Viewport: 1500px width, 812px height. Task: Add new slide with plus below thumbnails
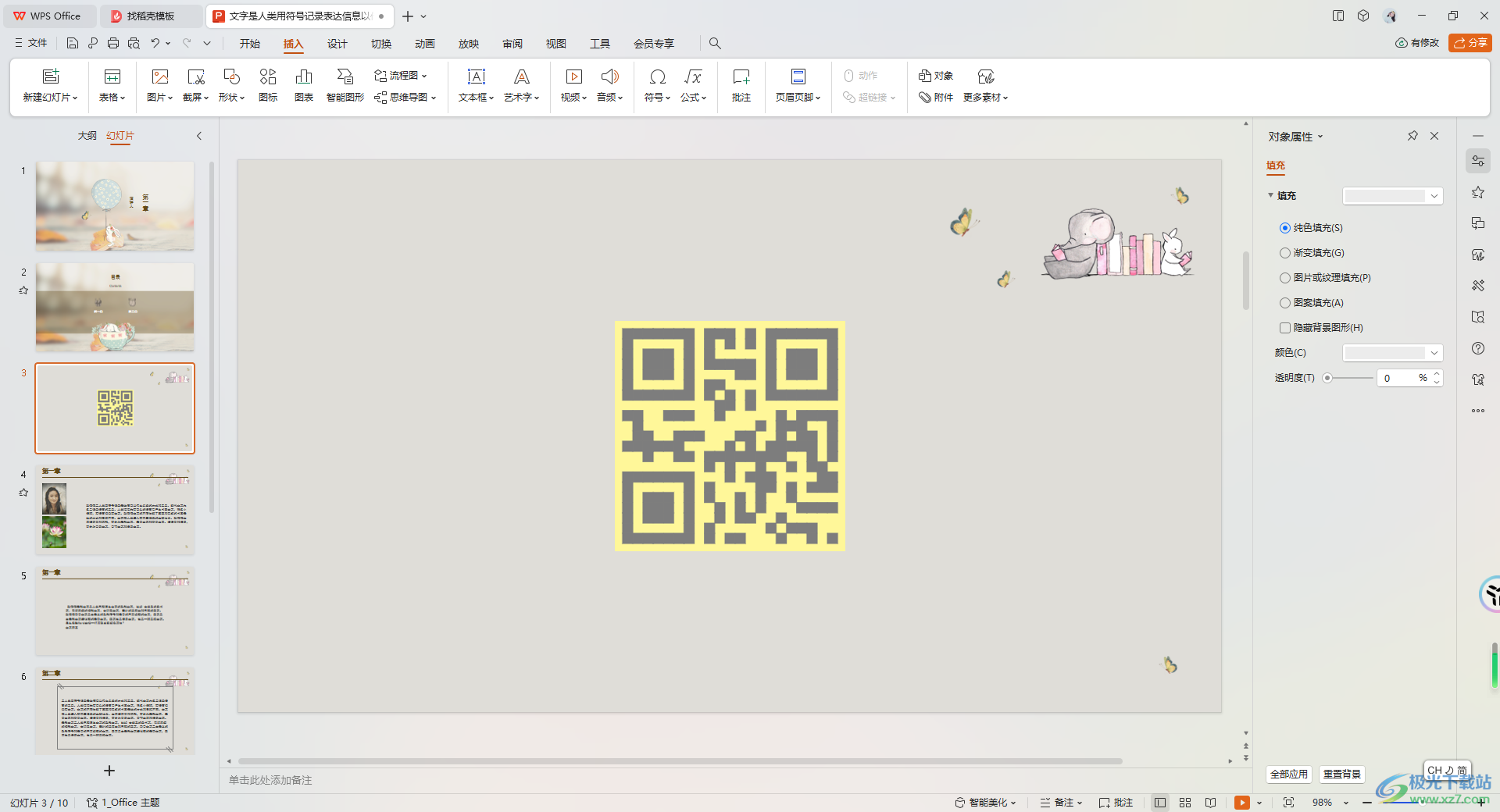tap(109, 771)
